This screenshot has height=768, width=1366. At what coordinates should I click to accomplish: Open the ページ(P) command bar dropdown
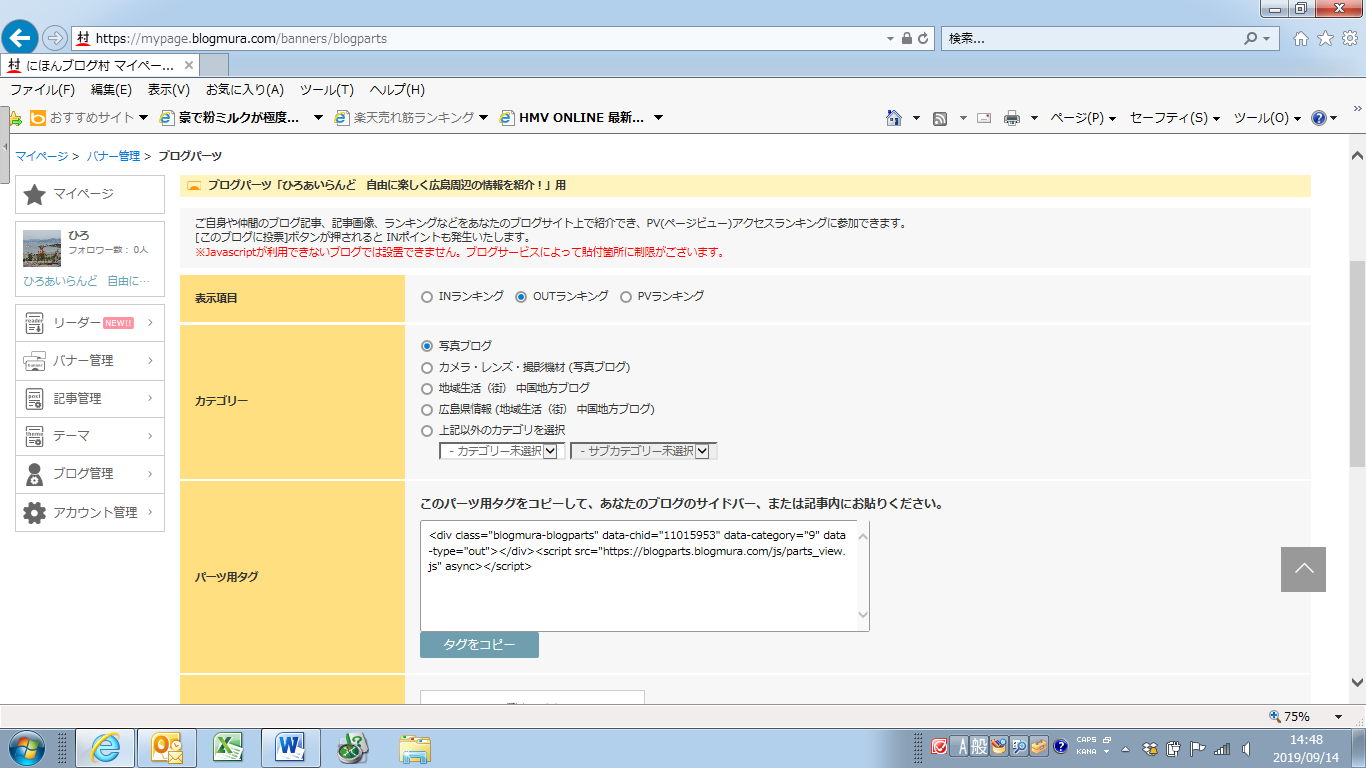[1083, 118]
